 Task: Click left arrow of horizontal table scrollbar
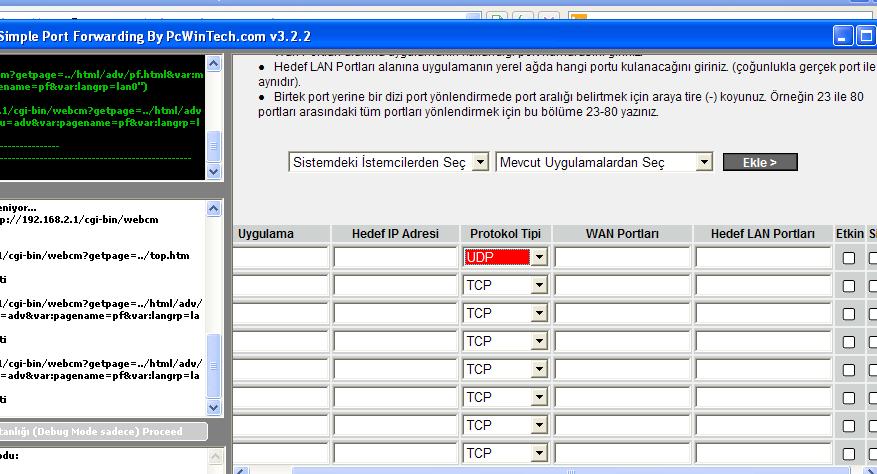(x=241, y=471)
